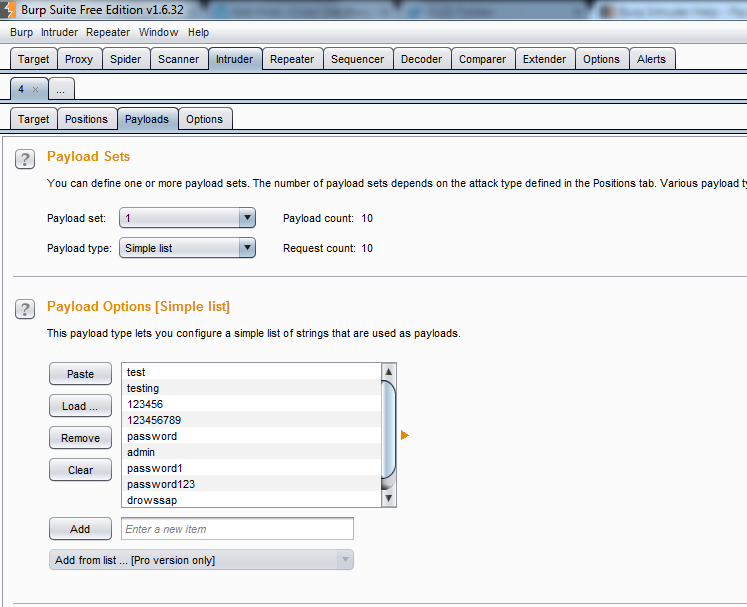Open the Payload set dropdown
The height and width of the screenshot is (607, 747).
(x=187, y=218)
